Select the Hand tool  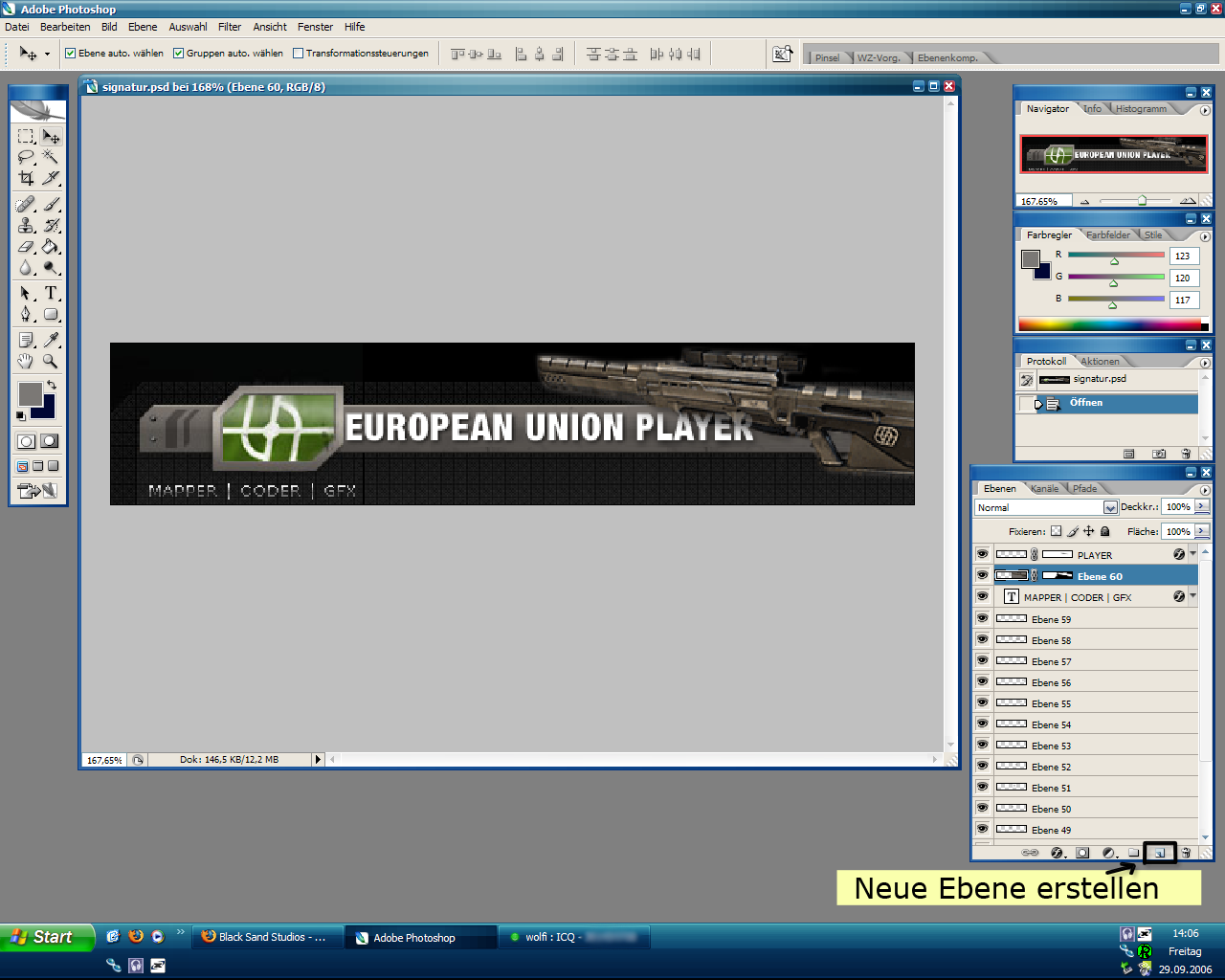tap(26, 361)
